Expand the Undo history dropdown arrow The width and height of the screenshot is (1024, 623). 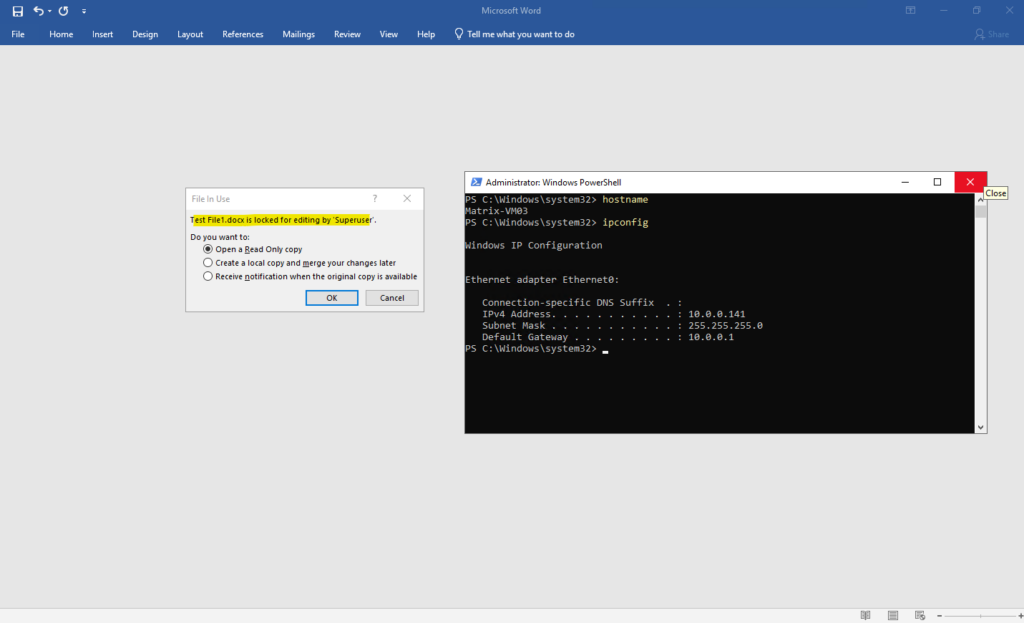[50, 11]
